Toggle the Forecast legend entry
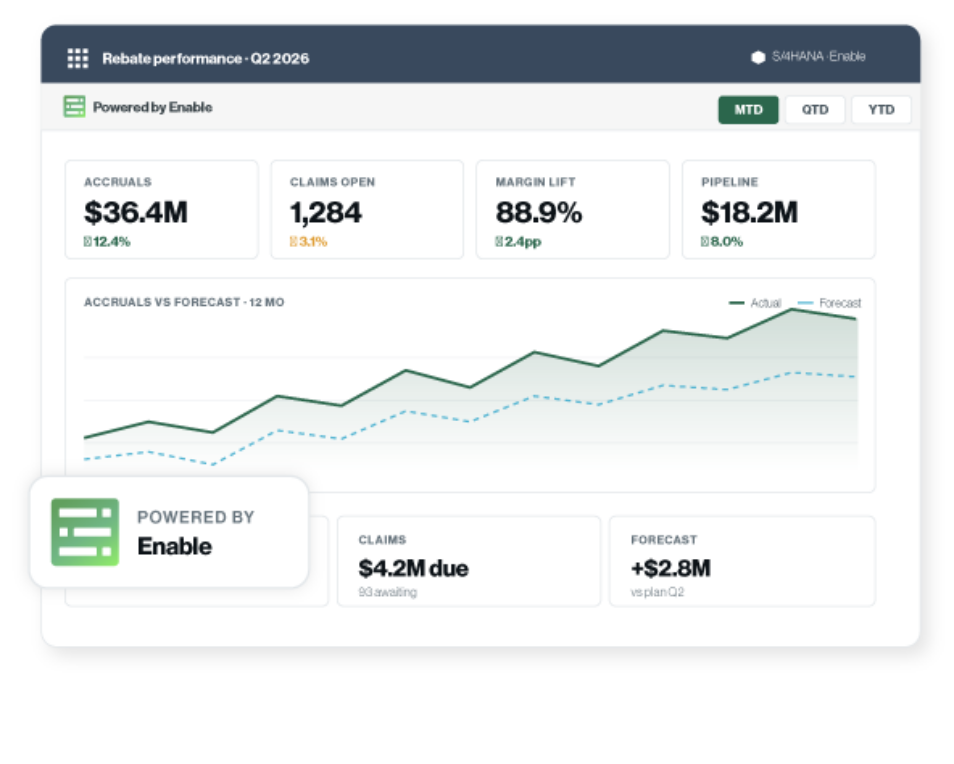 tap(829, 303)
